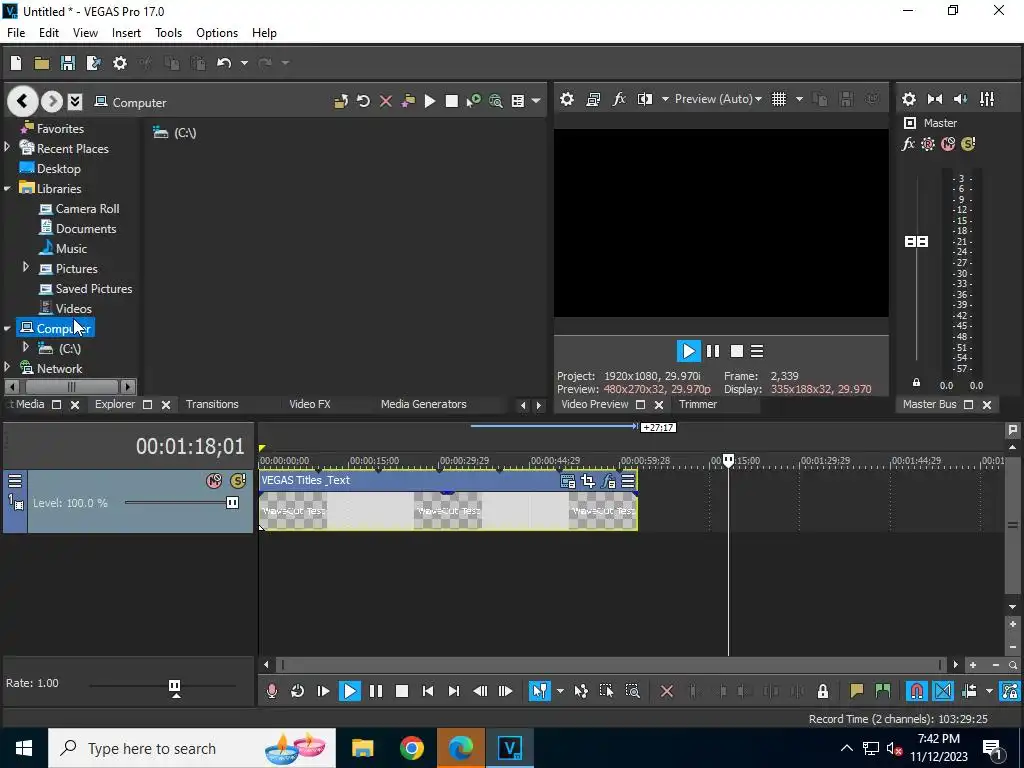This screenshot has height=768, width=1024.
Task: Select the Zoom Edit Tool magnifier
Action: point(632,691)
